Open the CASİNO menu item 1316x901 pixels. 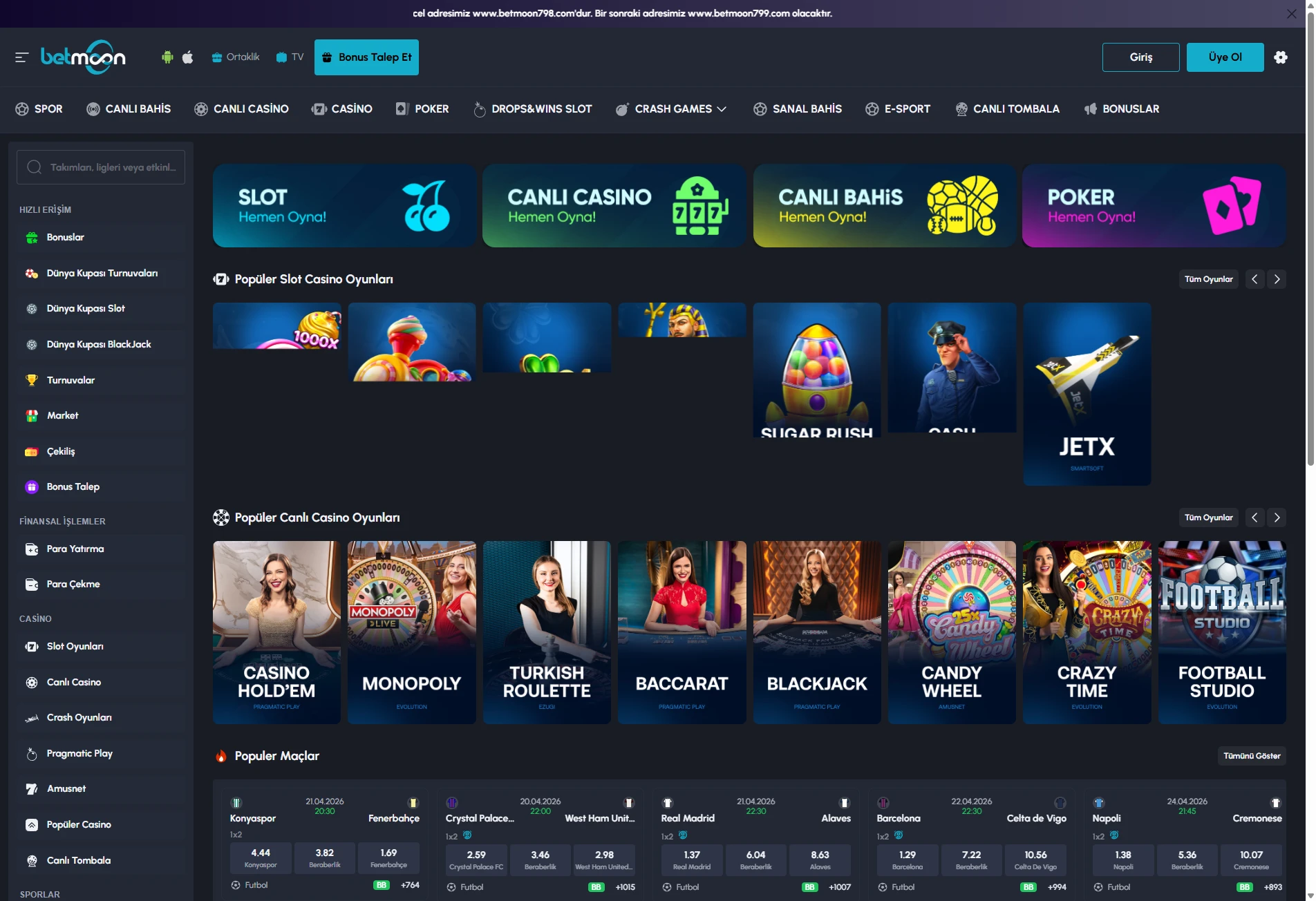click(x=342, y=109)
